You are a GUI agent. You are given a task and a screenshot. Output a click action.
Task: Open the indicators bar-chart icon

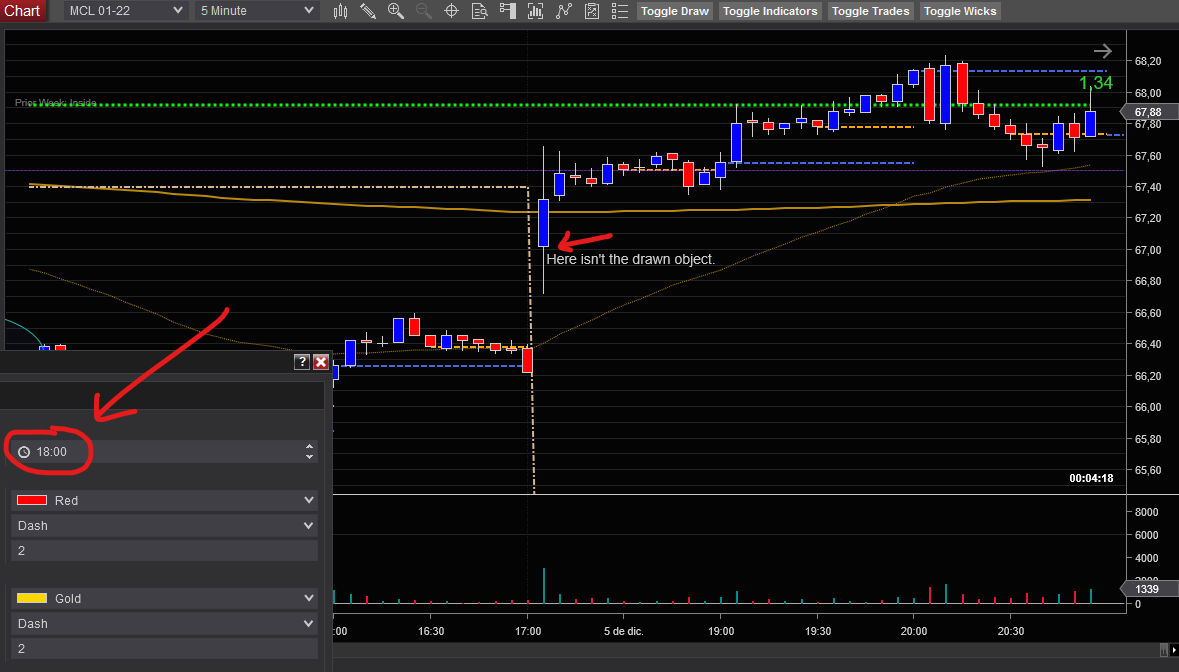click(535, 11)
